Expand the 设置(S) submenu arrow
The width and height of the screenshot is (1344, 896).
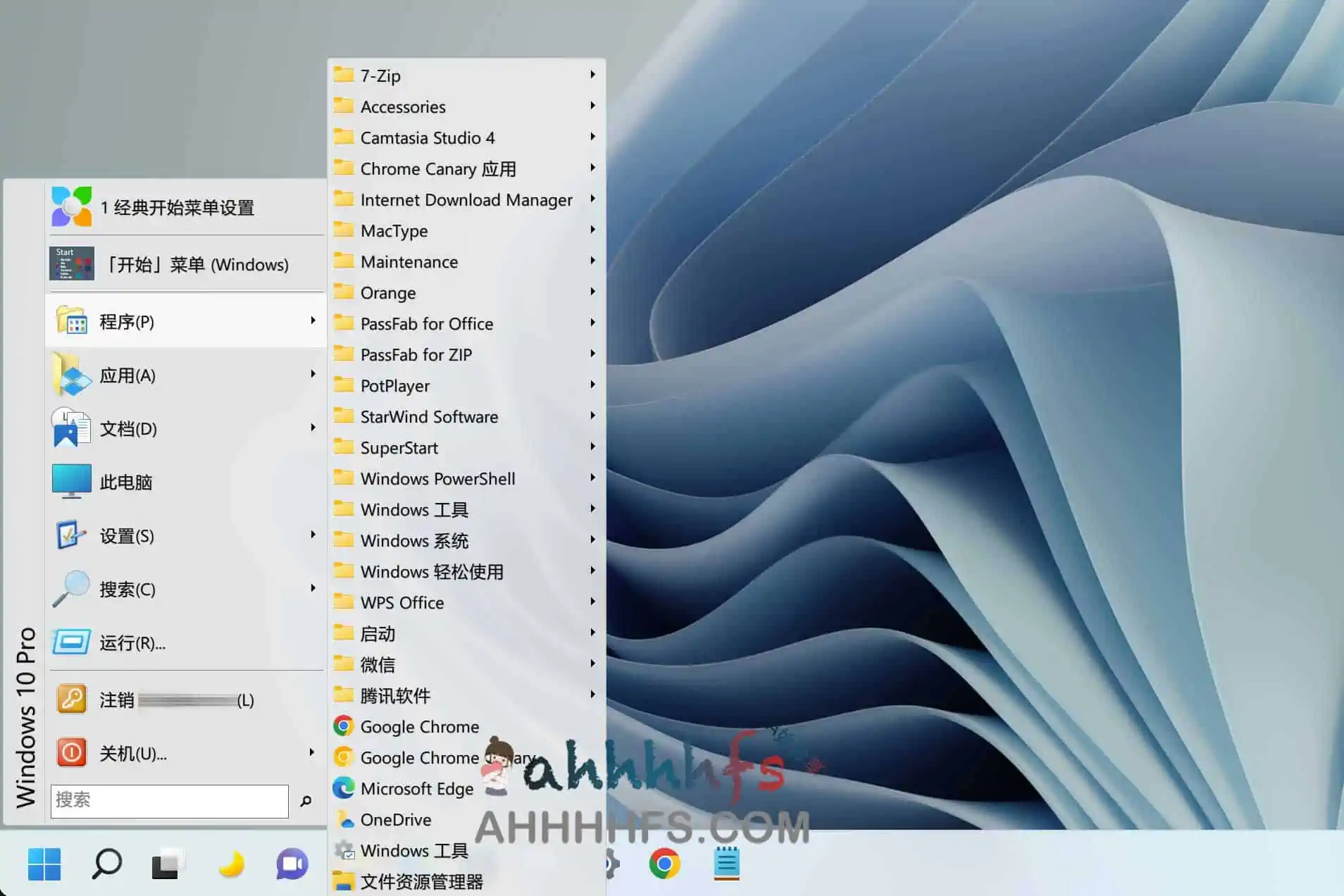coord(313,535)
